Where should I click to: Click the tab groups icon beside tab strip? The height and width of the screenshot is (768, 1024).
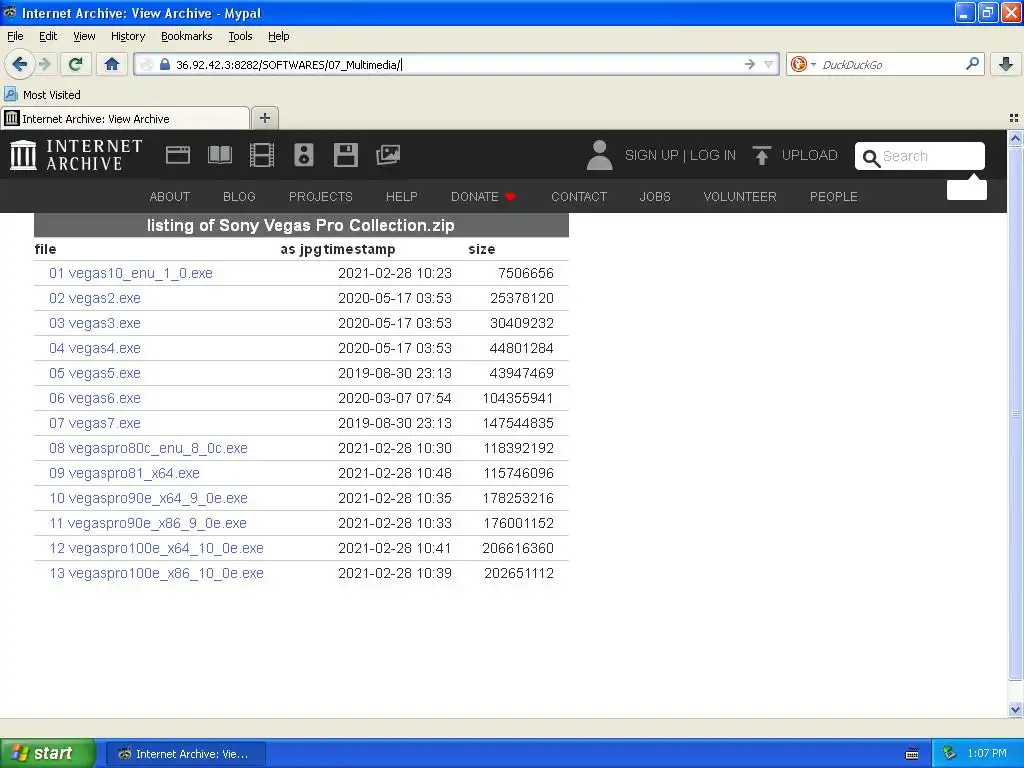pos(1014,118)
